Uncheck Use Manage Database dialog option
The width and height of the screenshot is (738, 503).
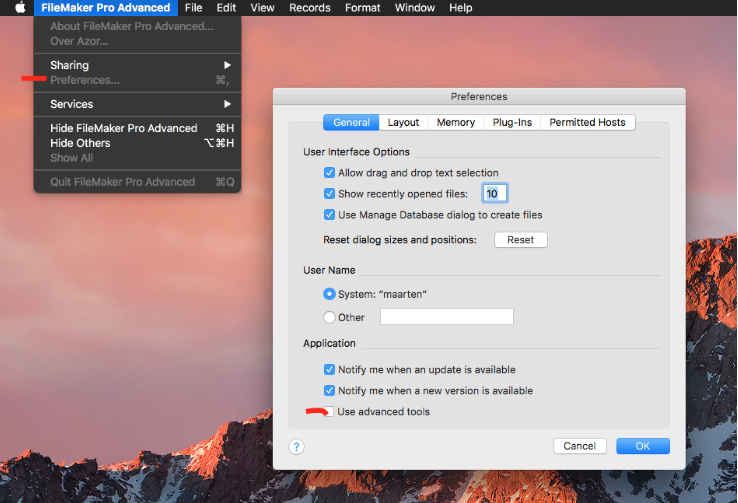click(x=329, y=215)
